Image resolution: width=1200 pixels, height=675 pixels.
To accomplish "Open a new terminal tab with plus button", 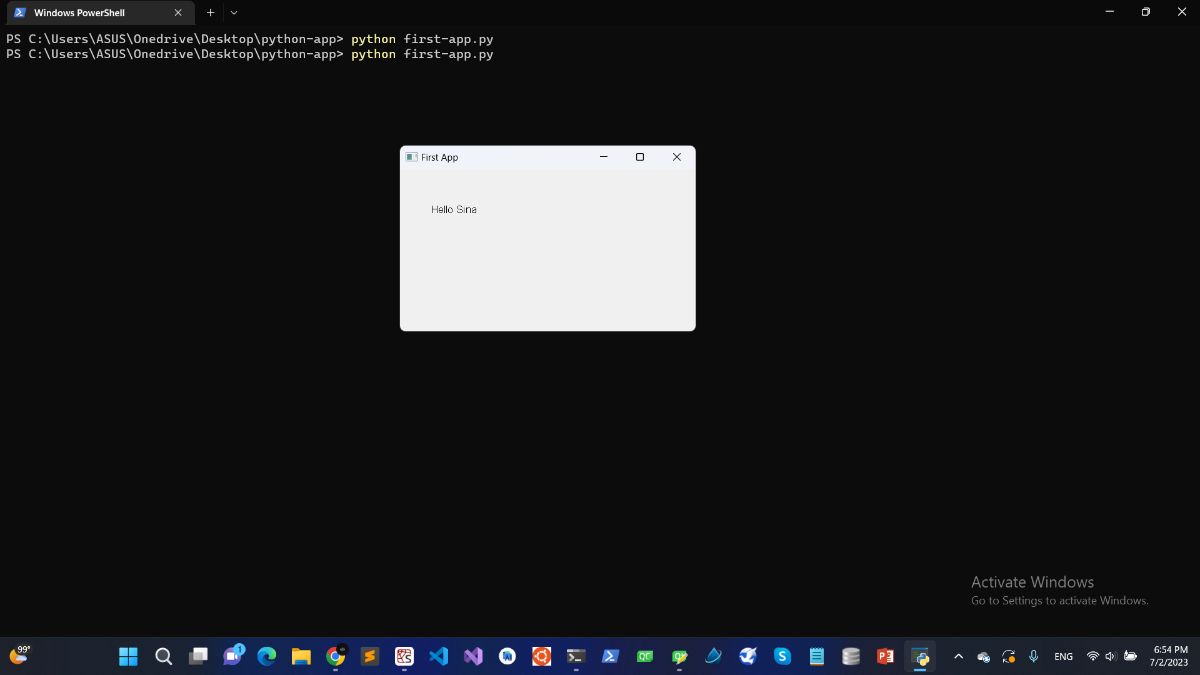I will 210,13.
